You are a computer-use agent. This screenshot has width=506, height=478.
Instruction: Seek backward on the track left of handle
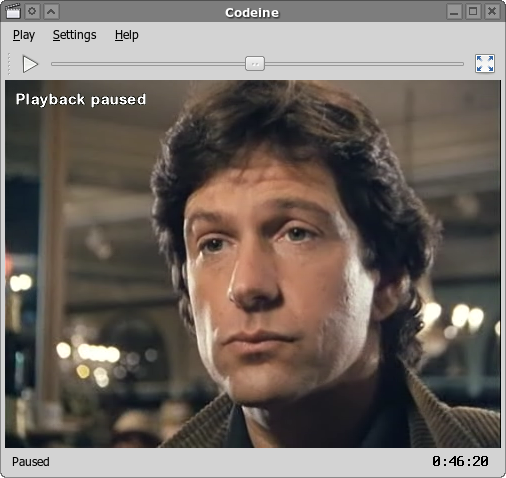click(x=148, y=64)
